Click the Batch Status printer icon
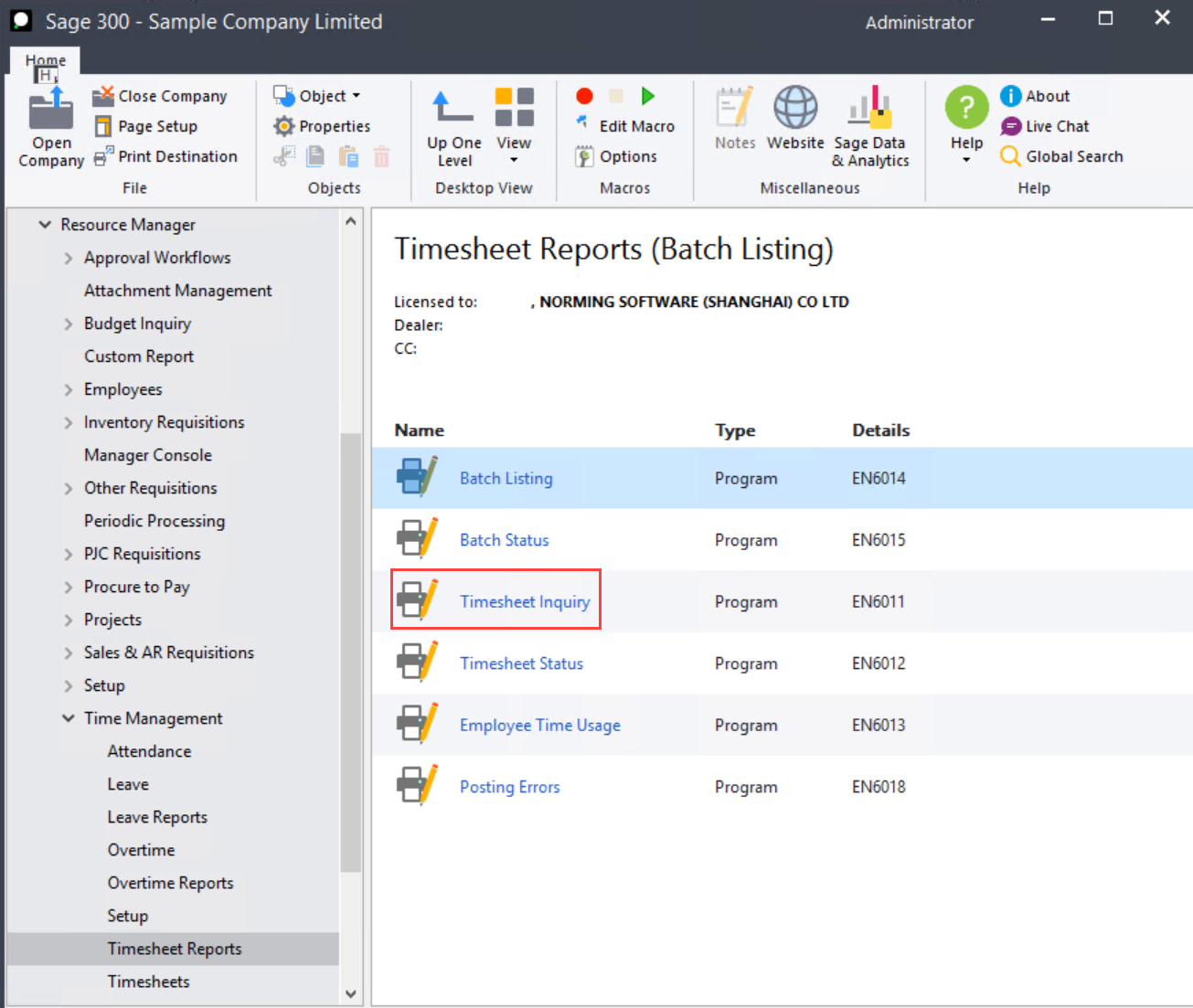 pos(418,538)
